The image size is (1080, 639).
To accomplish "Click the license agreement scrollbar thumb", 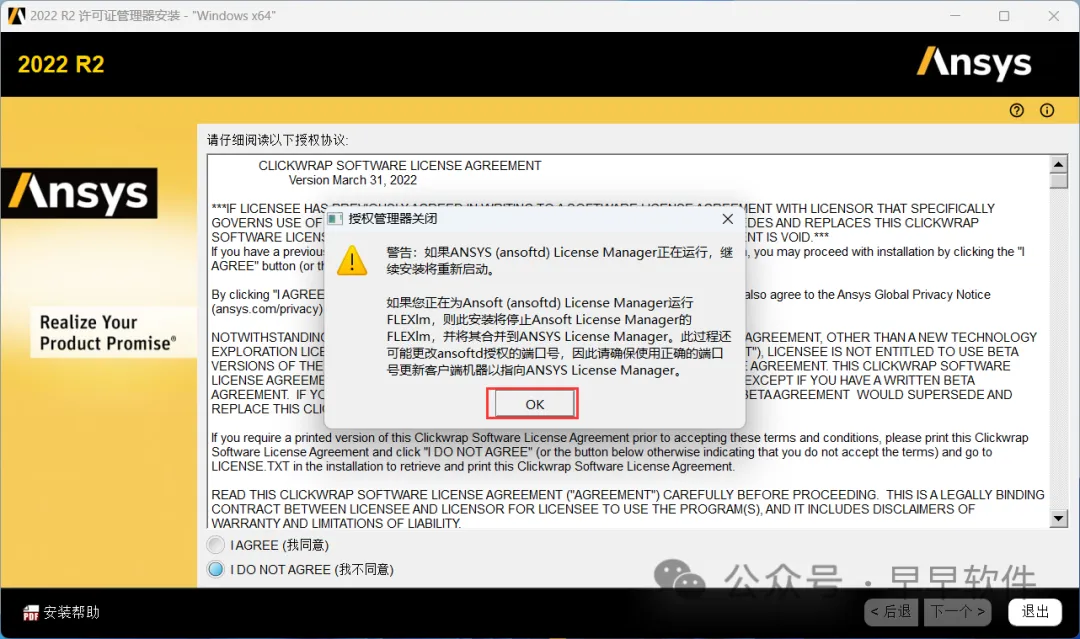I will click(x=1059, y=180).
